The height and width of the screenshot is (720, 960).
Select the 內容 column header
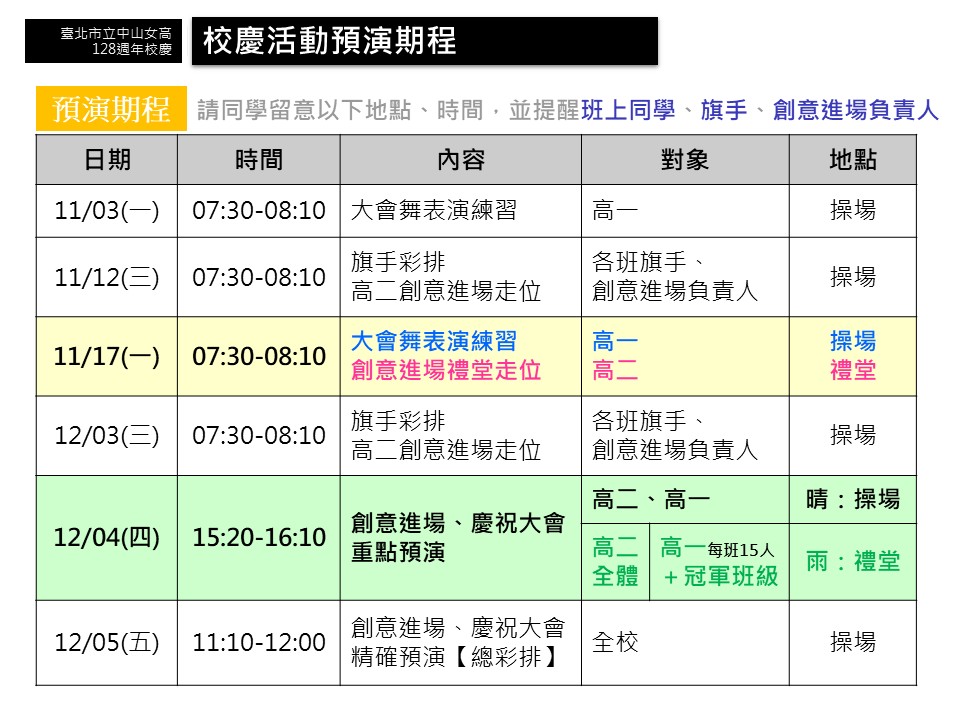(x=460, y=160)
